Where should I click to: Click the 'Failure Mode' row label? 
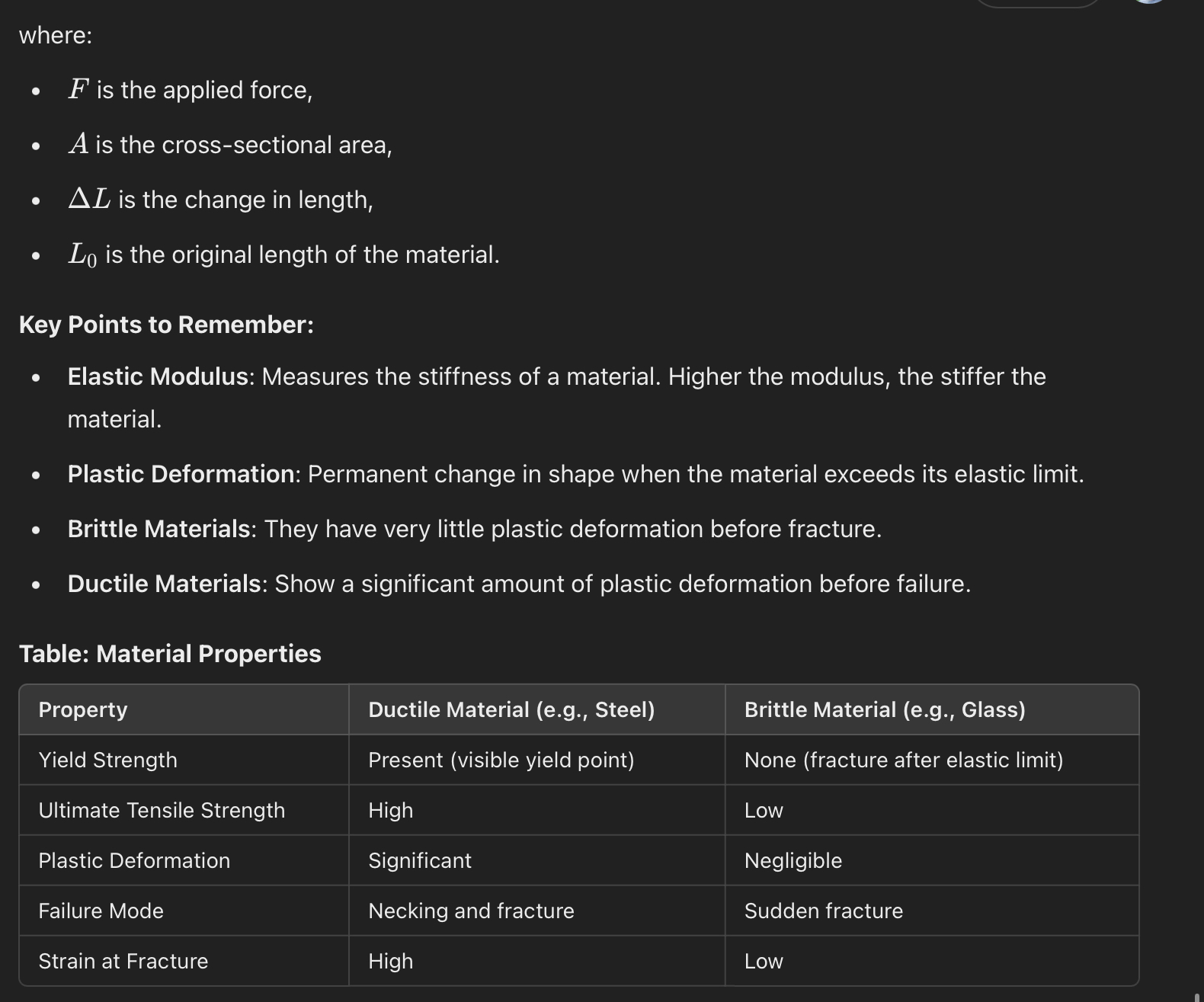(101, 911)
